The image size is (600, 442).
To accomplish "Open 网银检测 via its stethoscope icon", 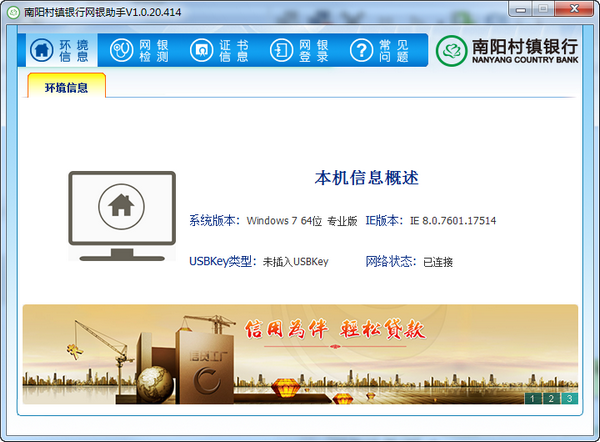I will click(121, 50).
